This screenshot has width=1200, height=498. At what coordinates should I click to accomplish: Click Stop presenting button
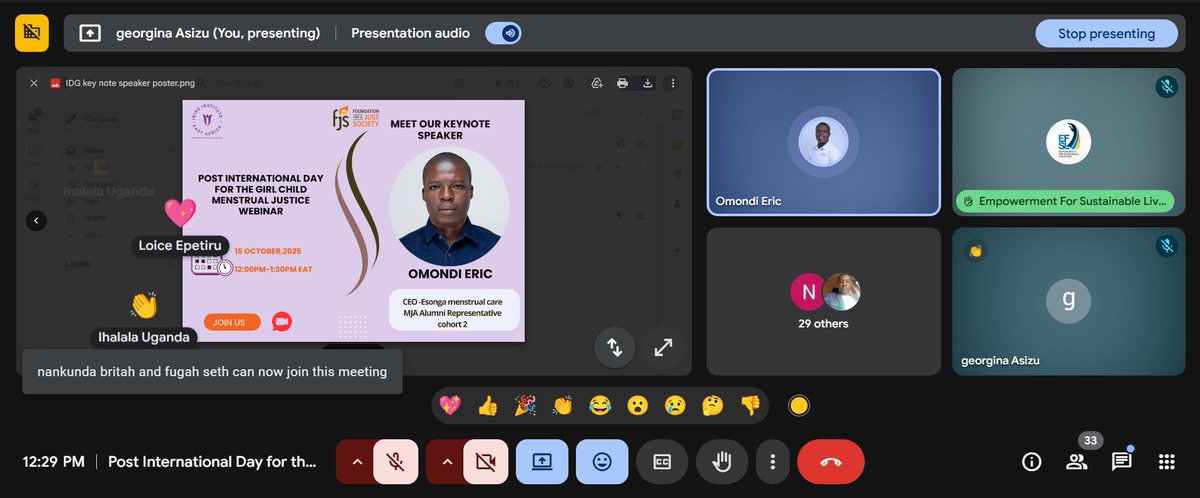pos(1106,33)
